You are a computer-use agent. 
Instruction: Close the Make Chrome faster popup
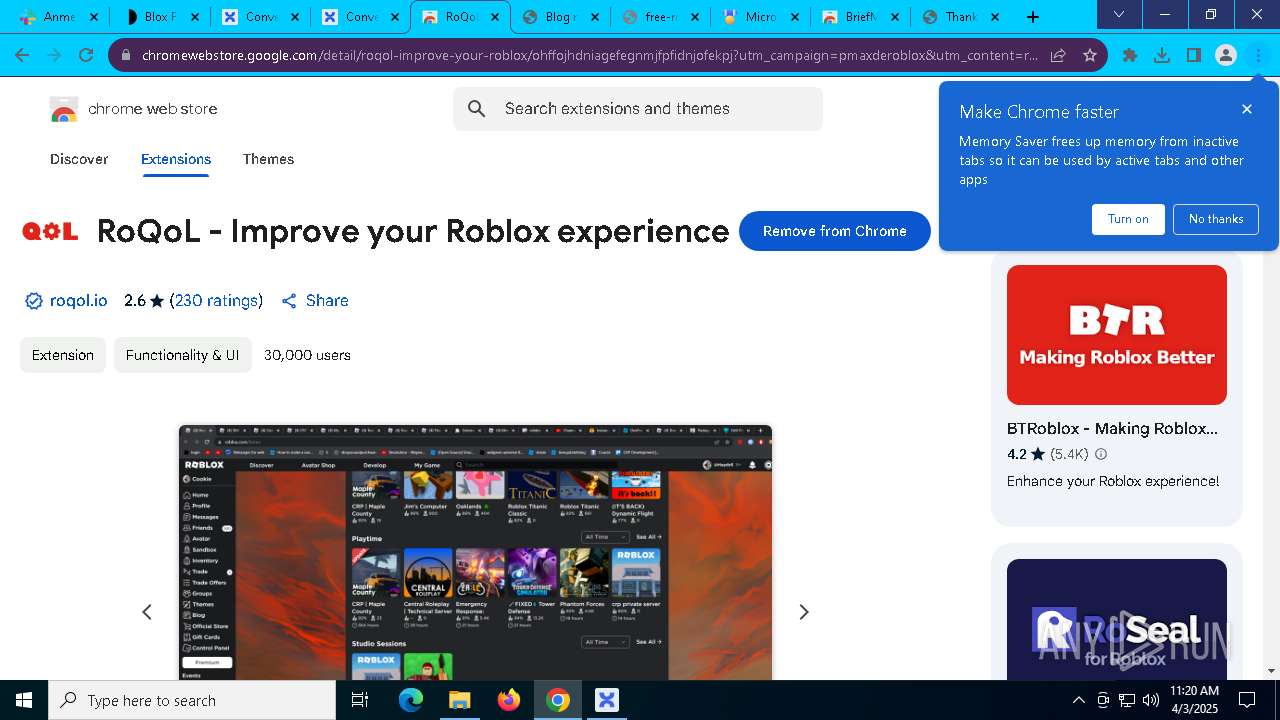point(1247,109)
